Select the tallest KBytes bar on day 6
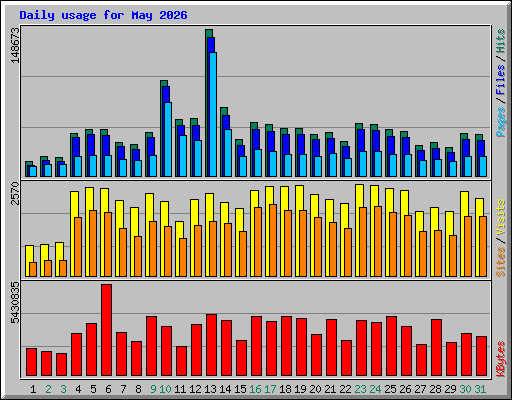This screenshot has height=400, width=512. point(107,330)
